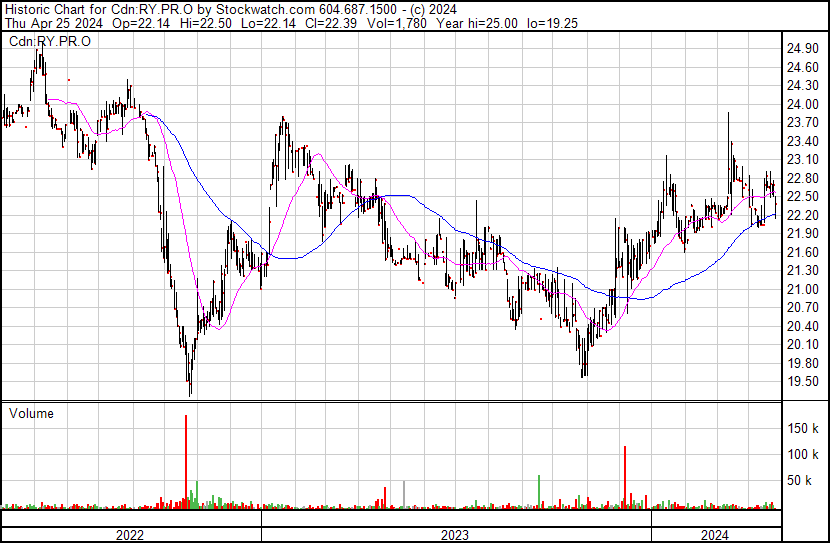Image resolution: width=830 pixels, height=543 pixels.
Task: Click the Cl=22.39 closing price value
Action: 331,23
